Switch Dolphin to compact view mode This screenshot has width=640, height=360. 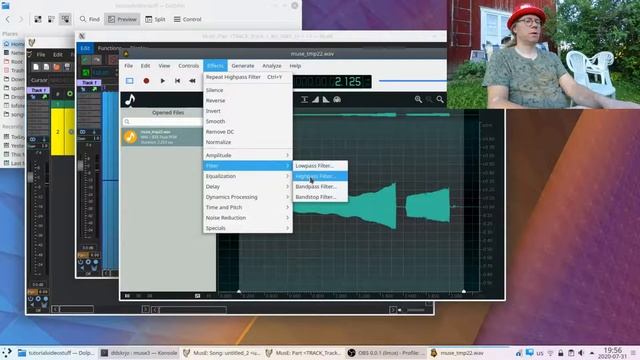[51, 19]
